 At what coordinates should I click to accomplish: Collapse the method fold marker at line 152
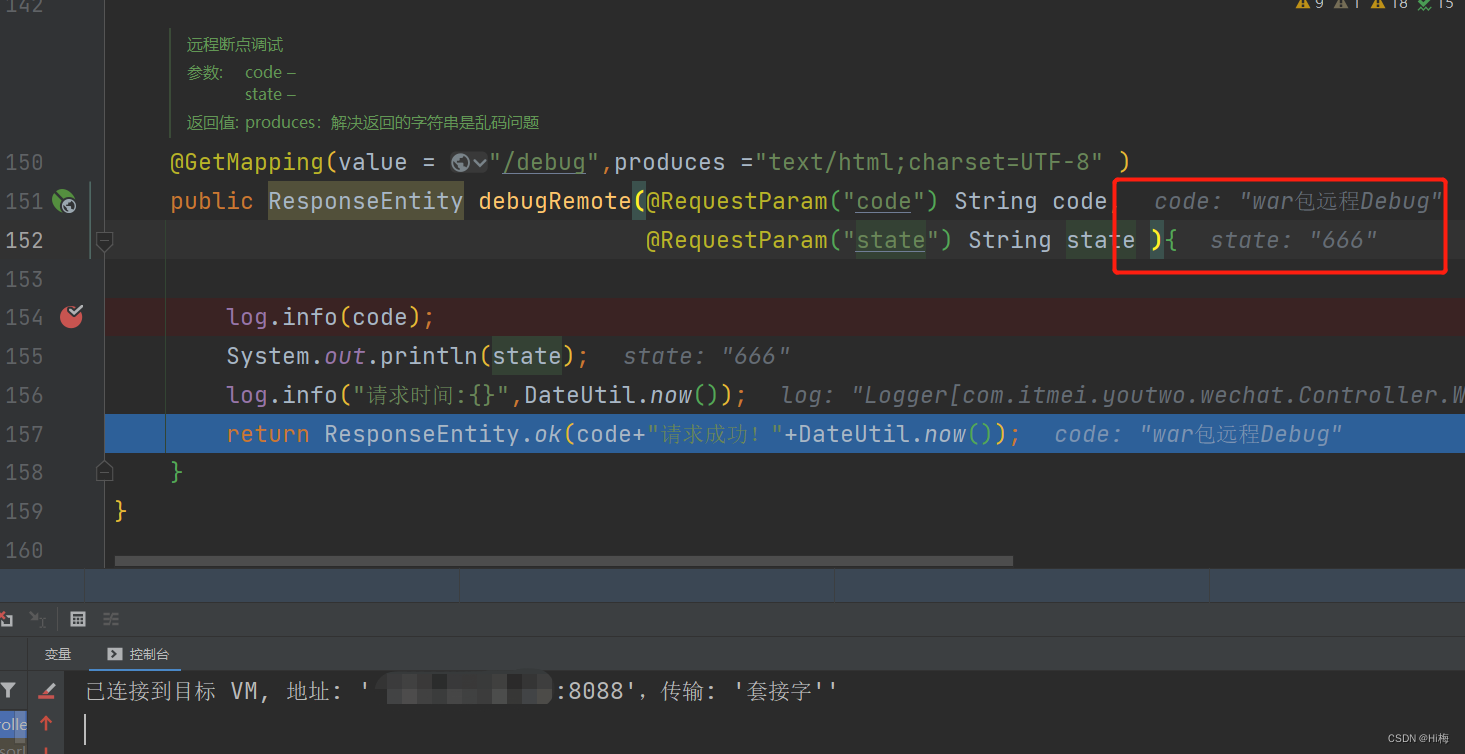point(104,240)
